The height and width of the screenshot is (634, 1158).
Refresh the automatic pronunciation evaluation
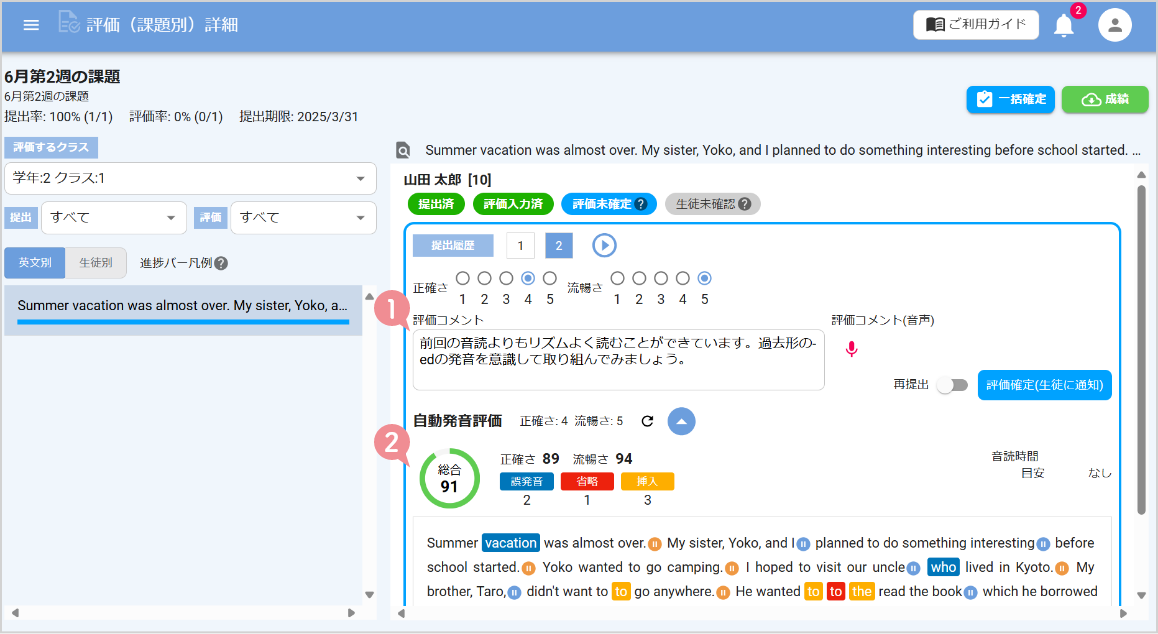point(648,421)
